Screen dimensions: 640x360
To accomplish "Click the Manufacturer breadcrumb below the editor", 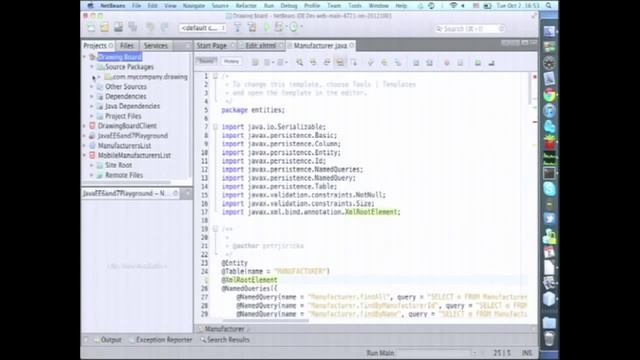I will pyautogui.click(x=224, y=329).
